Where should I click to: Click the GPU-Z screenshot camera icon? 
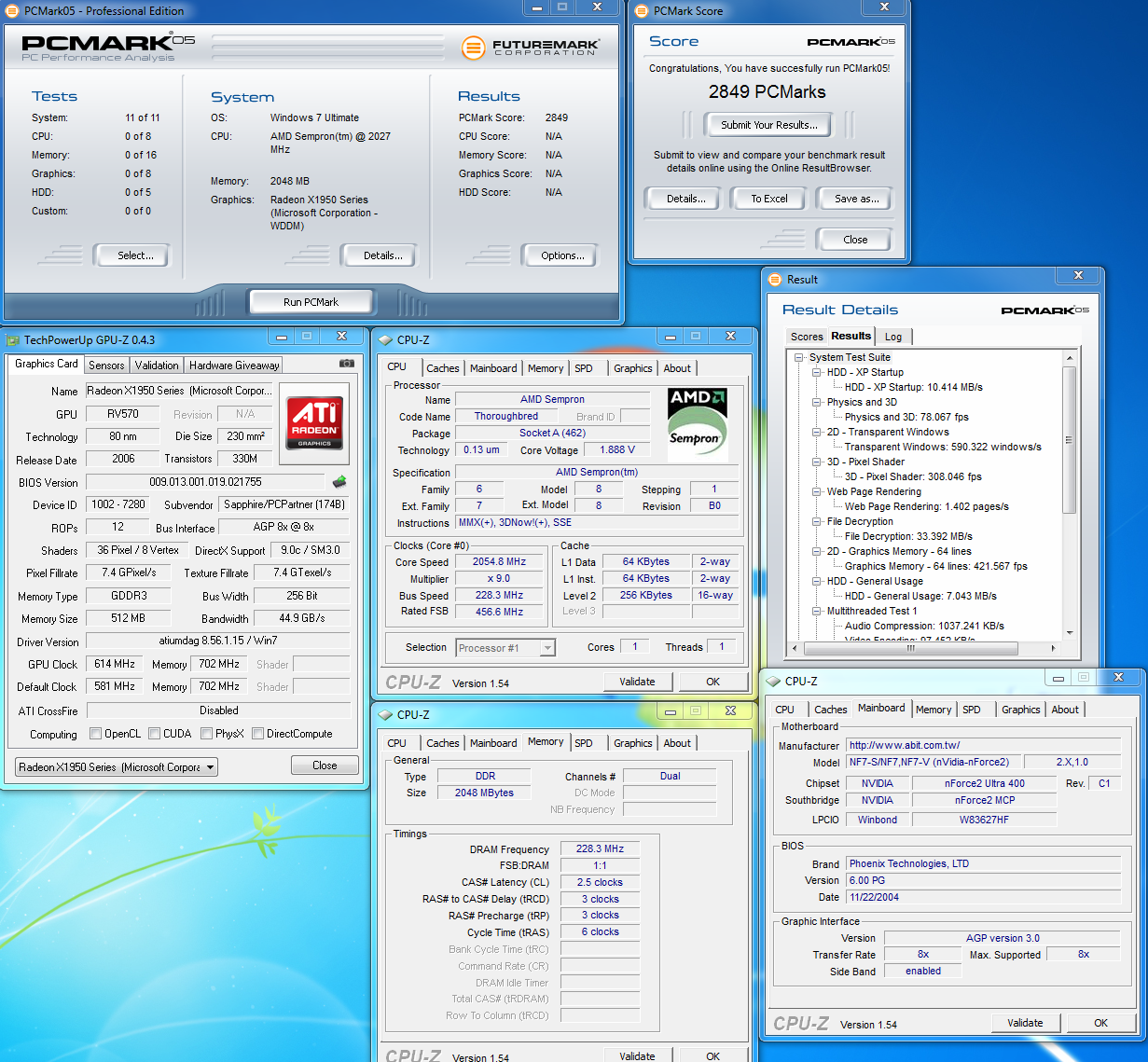(x=346, y=364)
